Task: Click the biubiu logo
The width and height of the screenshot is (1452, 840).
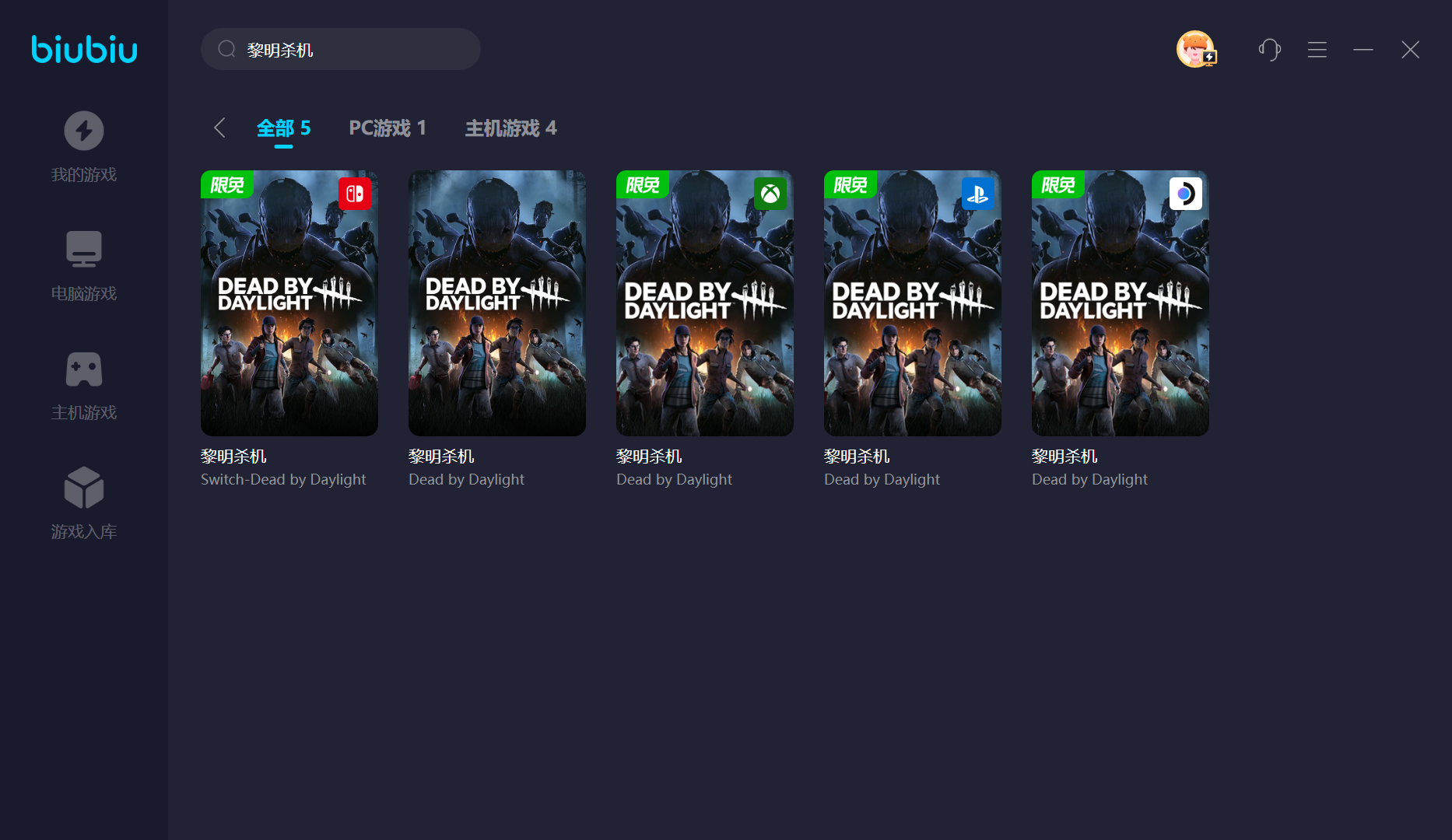Action: 84,49
